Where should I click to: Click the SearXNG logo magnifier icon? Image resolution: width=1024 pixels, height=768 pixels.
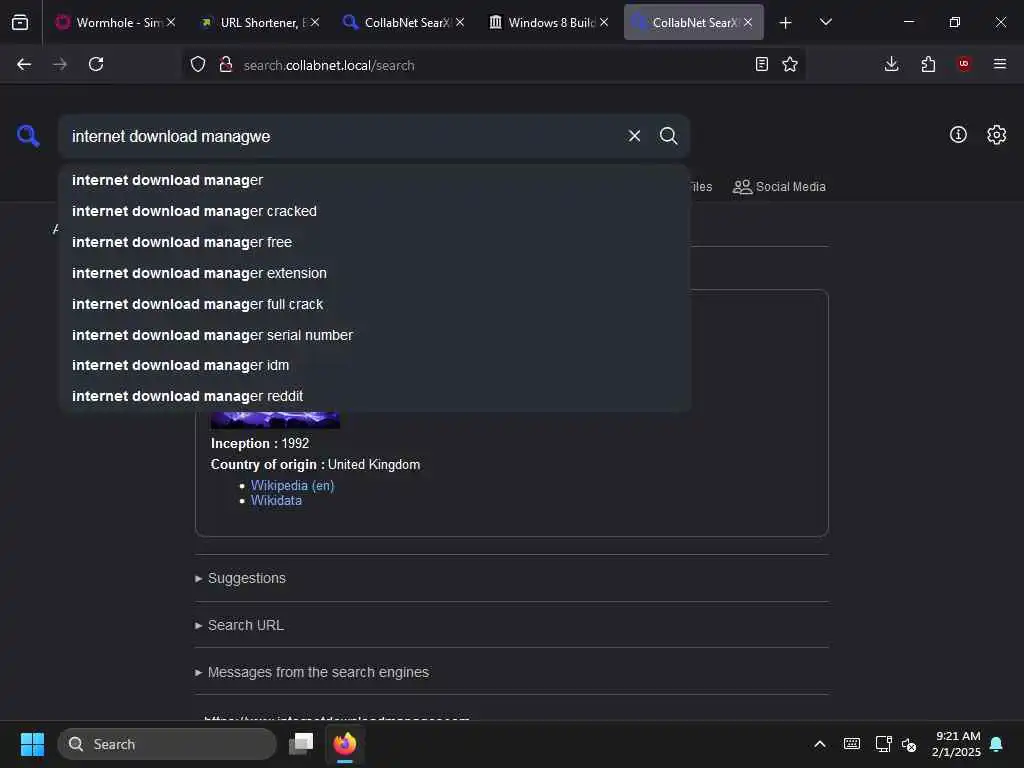click(x=28, y=136)
